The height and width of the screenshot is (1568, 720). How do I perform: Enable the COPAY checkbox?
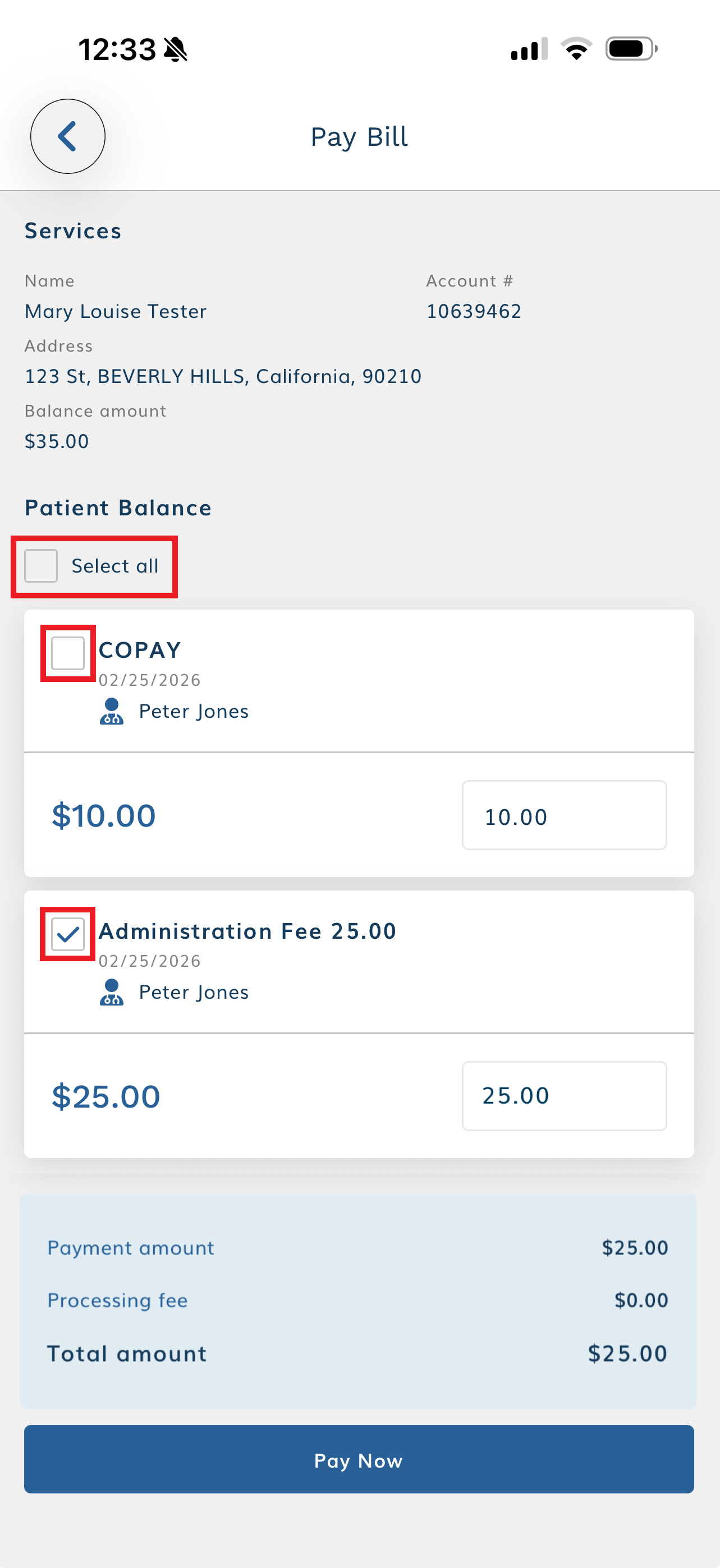point(67,653)
